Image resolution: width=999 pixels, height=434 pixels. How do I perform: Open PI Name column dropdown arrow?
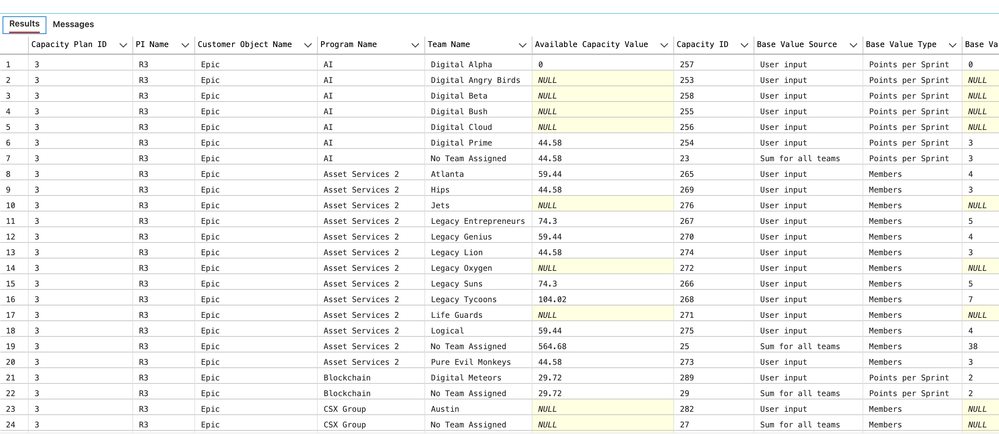coord(185,45)
